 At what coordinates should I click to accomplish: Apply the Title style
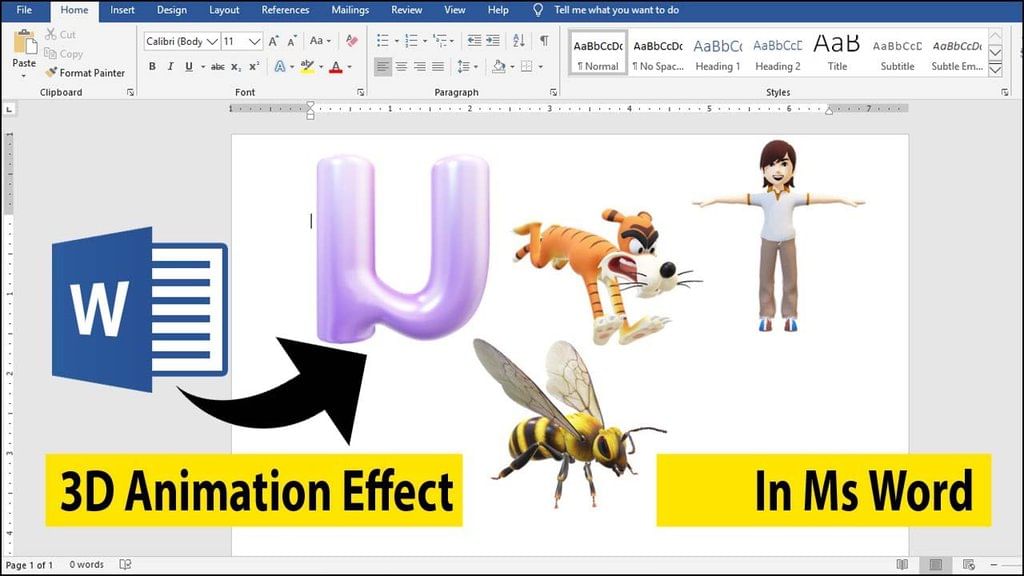point(837,52)
